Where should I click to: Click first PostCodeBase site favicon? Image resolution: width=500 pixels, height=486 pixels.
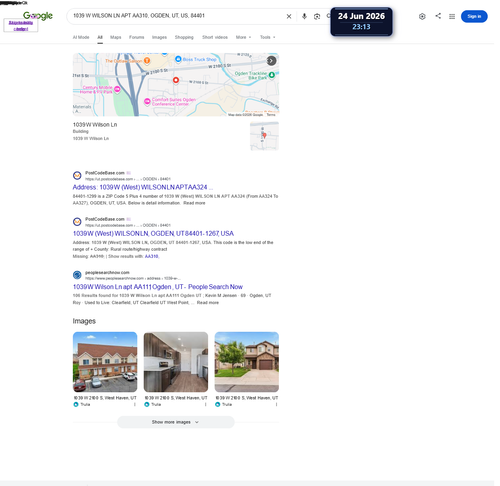(x=77, y=175)
